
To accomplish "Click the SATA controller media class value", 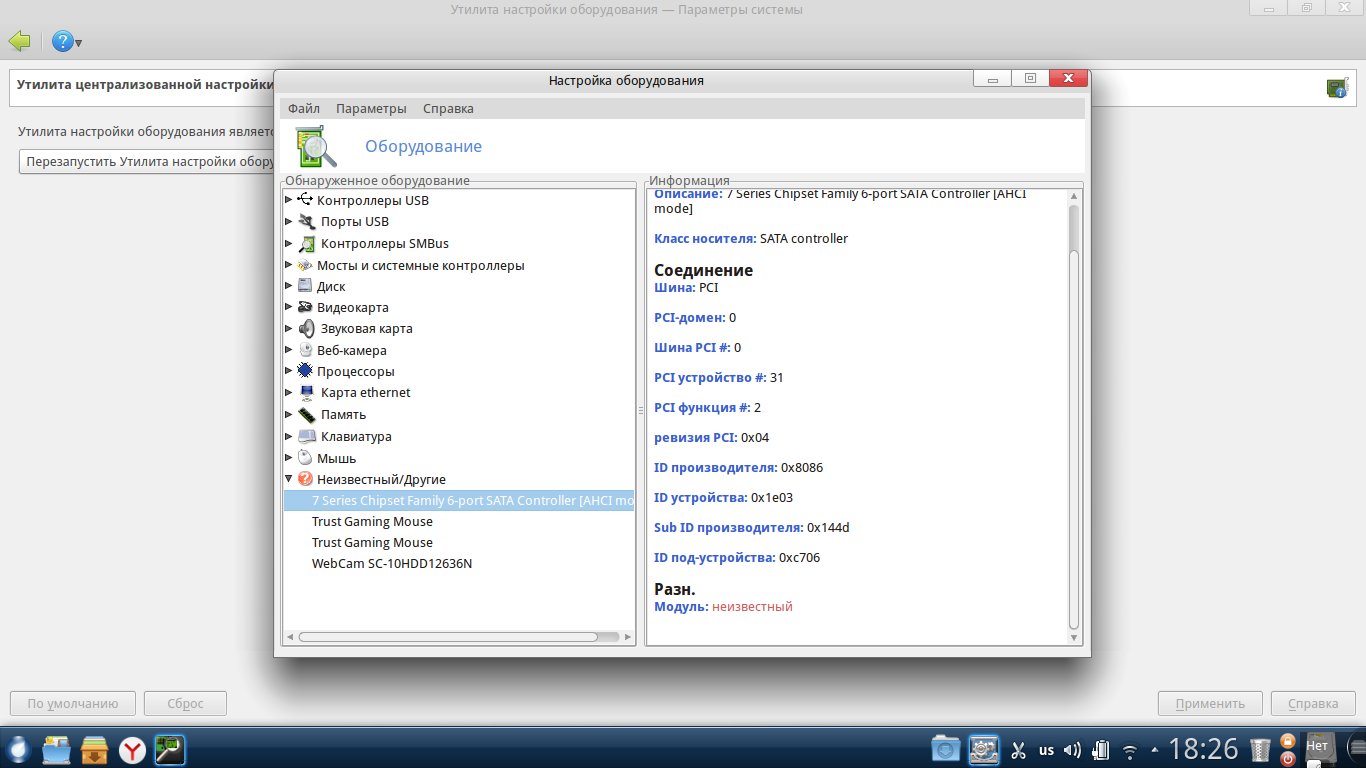I will pyautogui.click(x=804, y=238).
